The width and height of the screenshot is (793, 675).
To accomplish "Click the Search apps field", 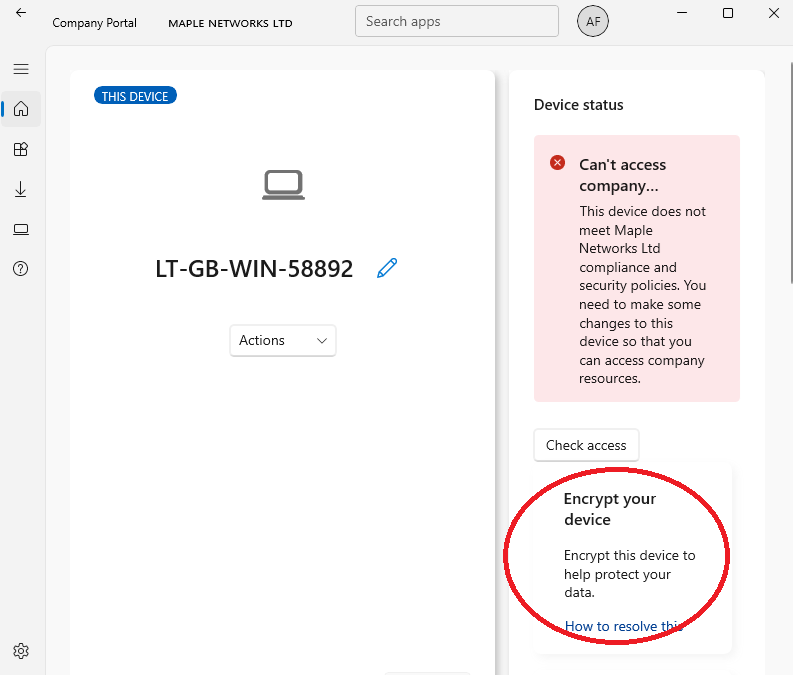I will (x=456, y=21).
